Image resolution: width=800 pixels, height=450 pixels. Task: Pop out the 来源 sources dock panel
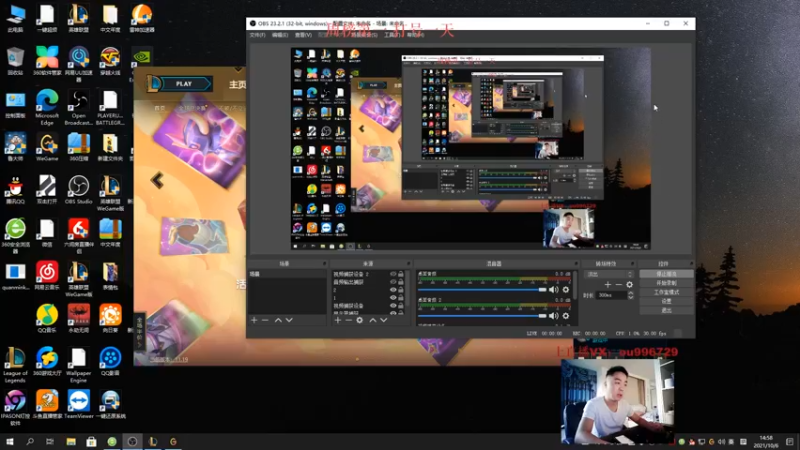(x=408, y=264)
